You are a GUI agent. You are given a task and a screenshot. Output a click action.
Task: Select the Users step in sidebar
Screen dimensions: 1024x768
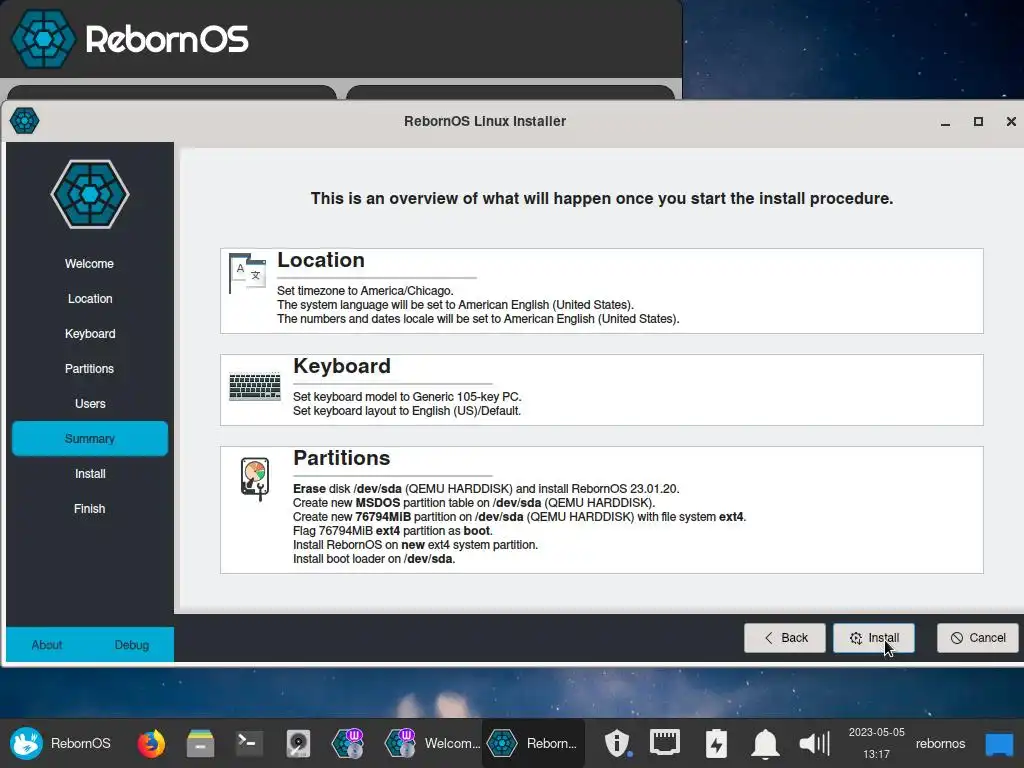coord(89,404)
